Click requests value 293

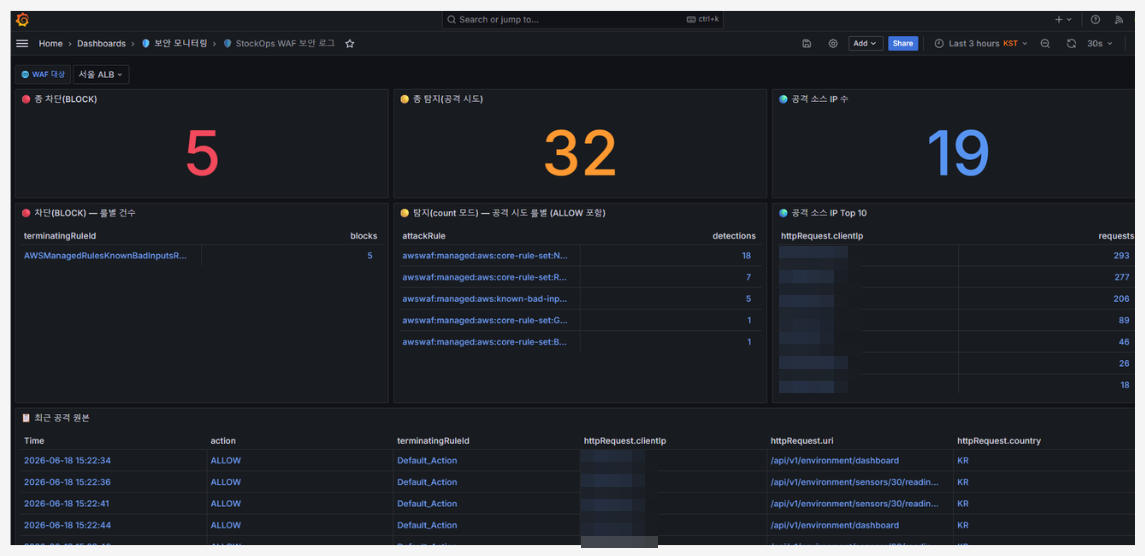[x=1122, y=256]
